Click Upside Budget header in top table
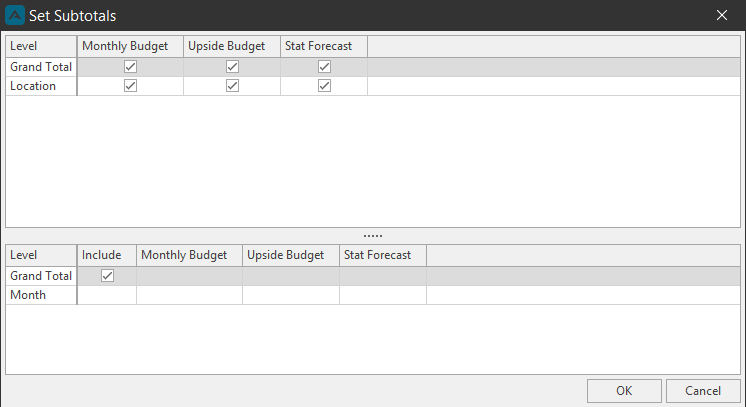This screenshot has width=746, height=407. coord(232,46)
